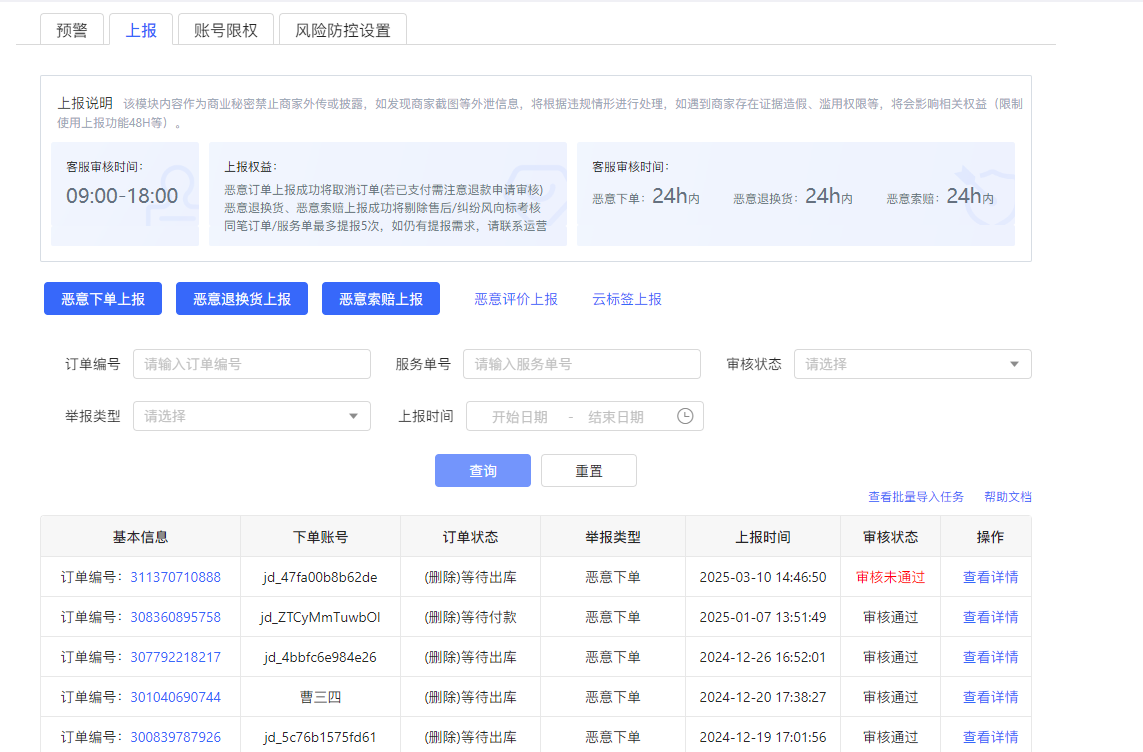Open the 恶意评价上报 link
The image size is (1143, 752).
tap(516, 299)
